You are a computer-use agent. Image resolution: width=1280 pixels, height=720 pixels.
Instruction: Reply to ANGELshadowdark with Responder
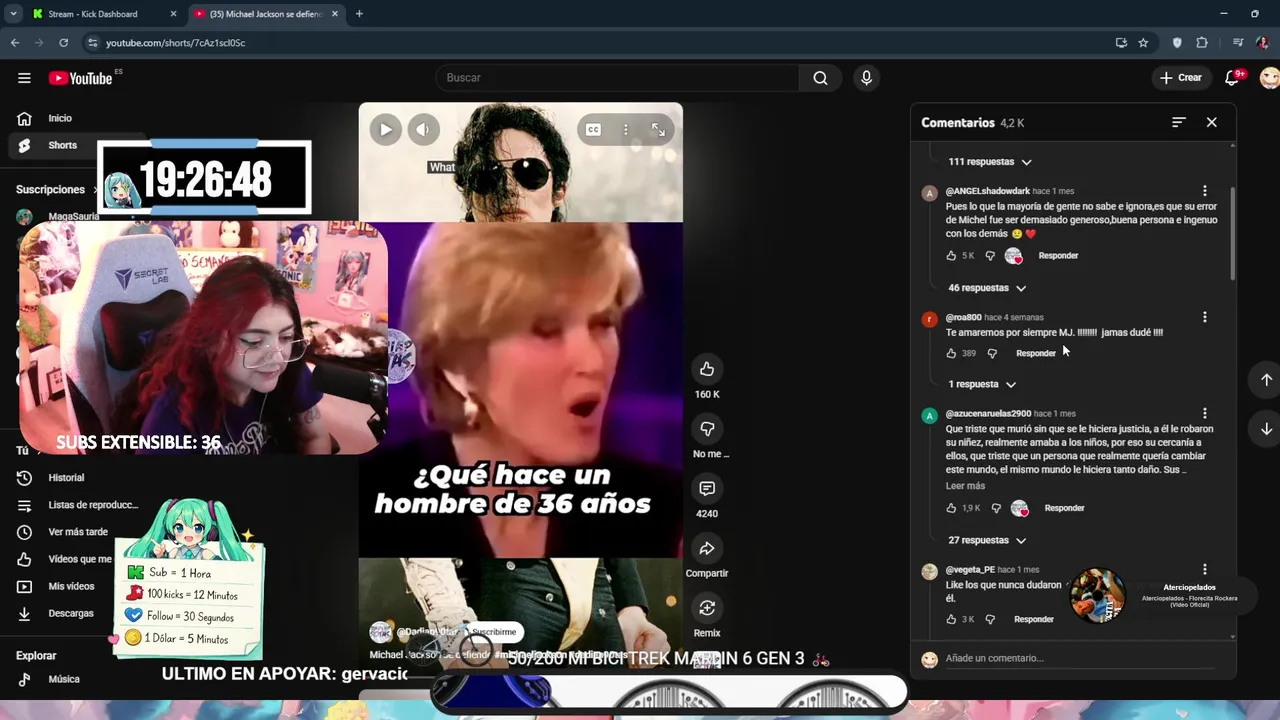pos(1058,256)
